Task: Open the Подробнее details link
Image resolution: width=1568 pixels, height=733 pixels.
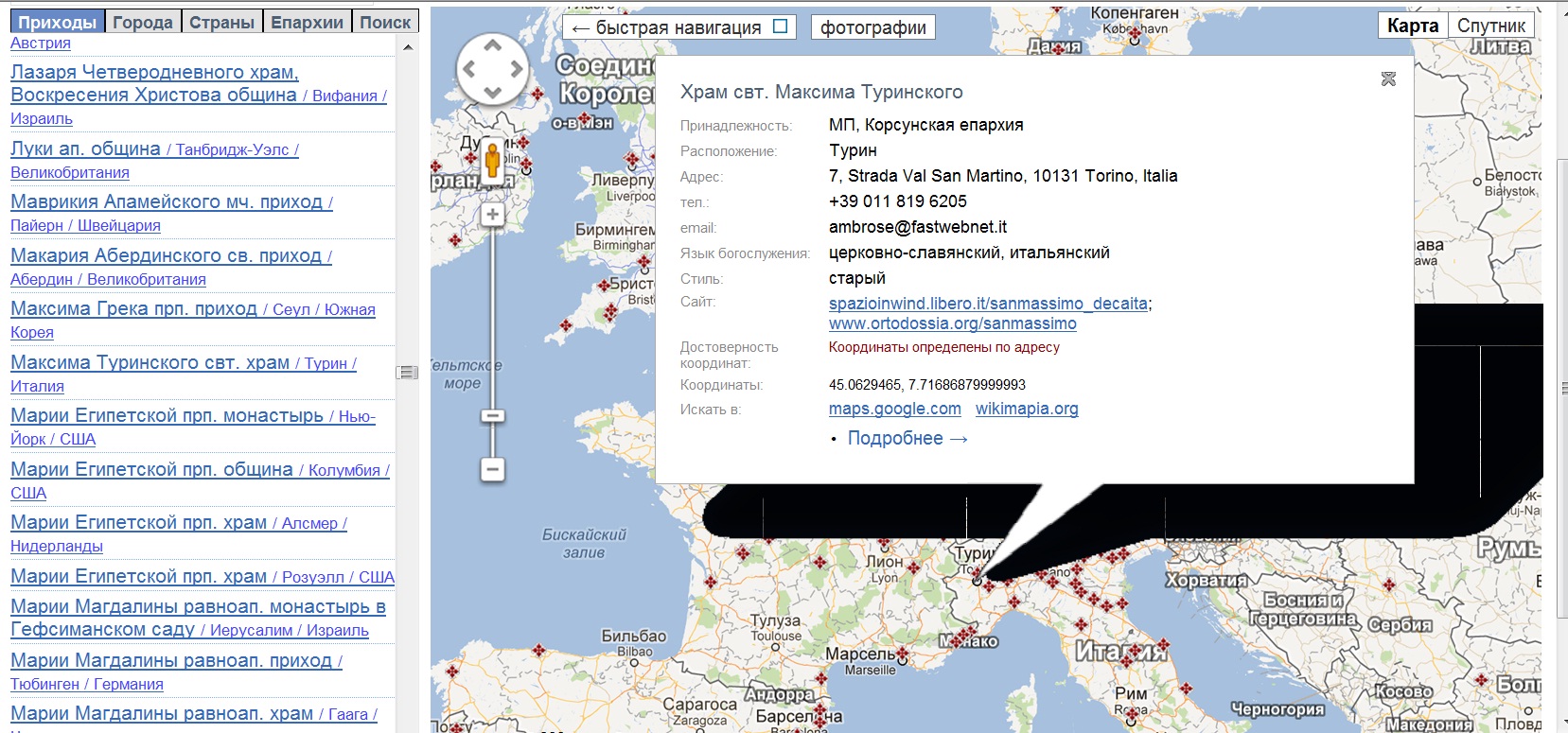Action: [x=907, y=438]
